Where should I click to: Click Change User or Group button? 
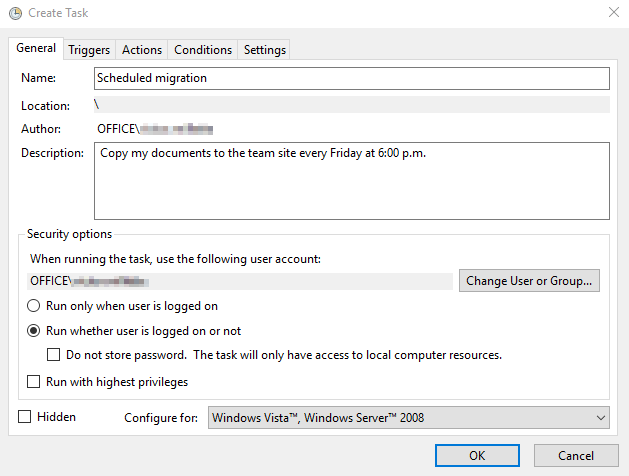point(529,281)
